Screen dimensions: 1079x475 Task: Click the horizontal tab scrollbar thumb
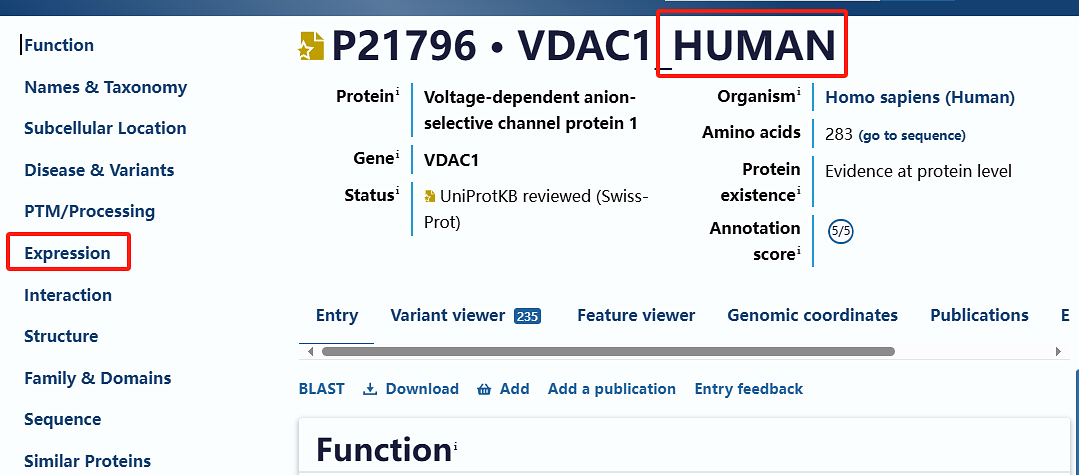pos(608,351)
